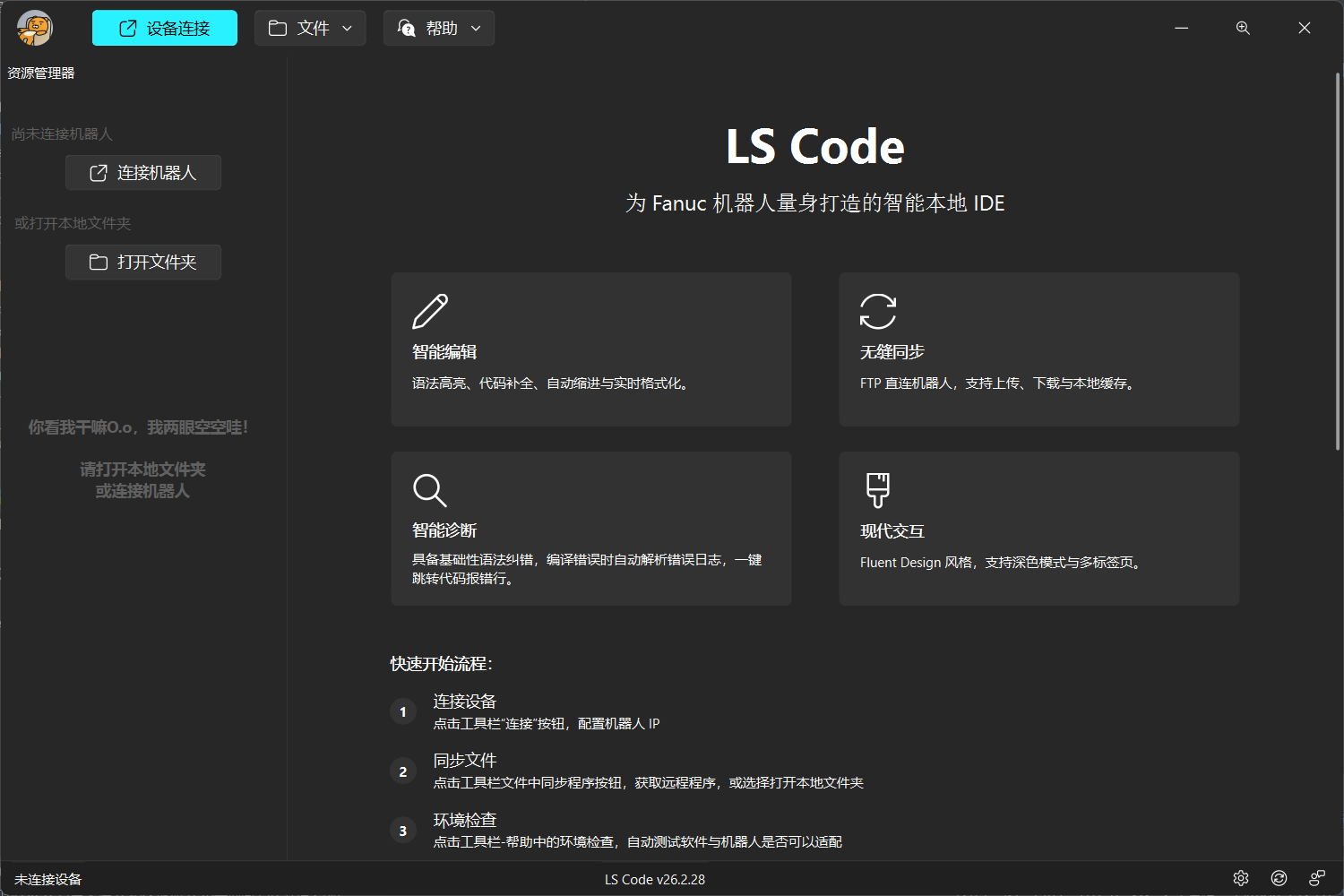Click the paintbrush icon above 现代交互

(x=878, y=490)
